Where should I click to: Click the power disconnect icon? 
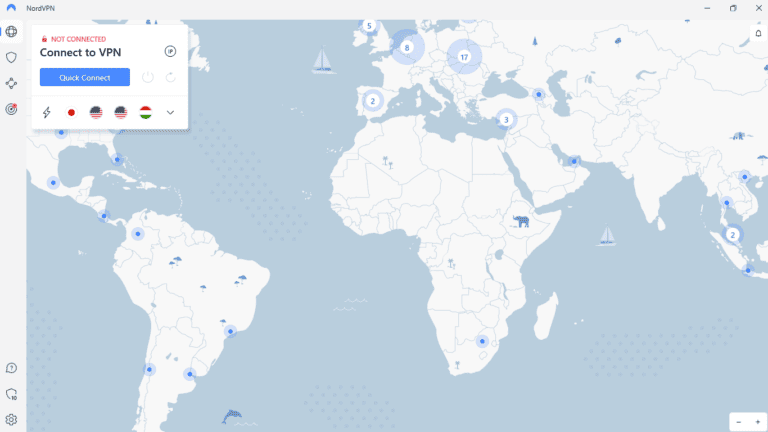148,77
